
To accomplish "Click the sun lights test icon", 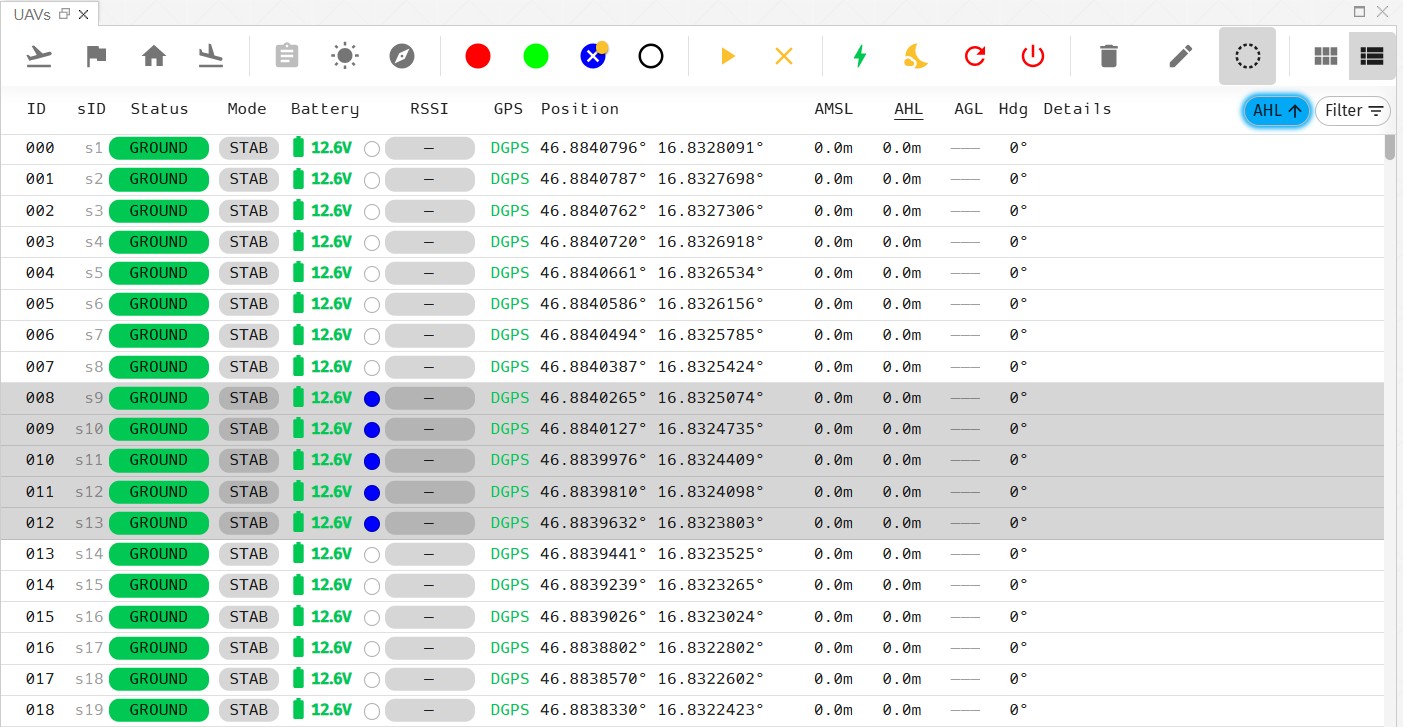I will [x=345, y=56].
